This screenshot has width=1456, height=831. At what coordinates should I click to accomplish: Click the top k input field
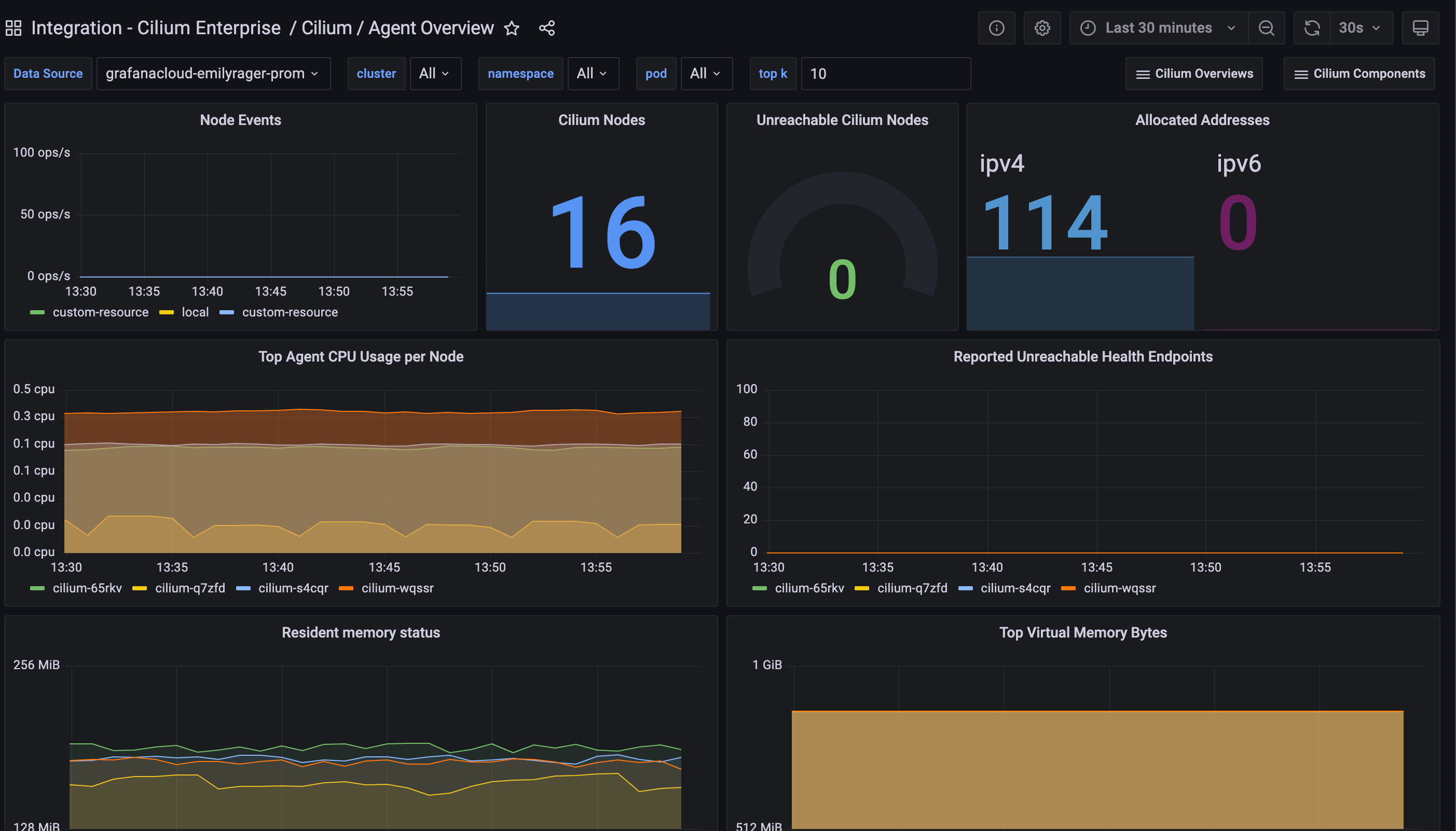pos(885,74)
